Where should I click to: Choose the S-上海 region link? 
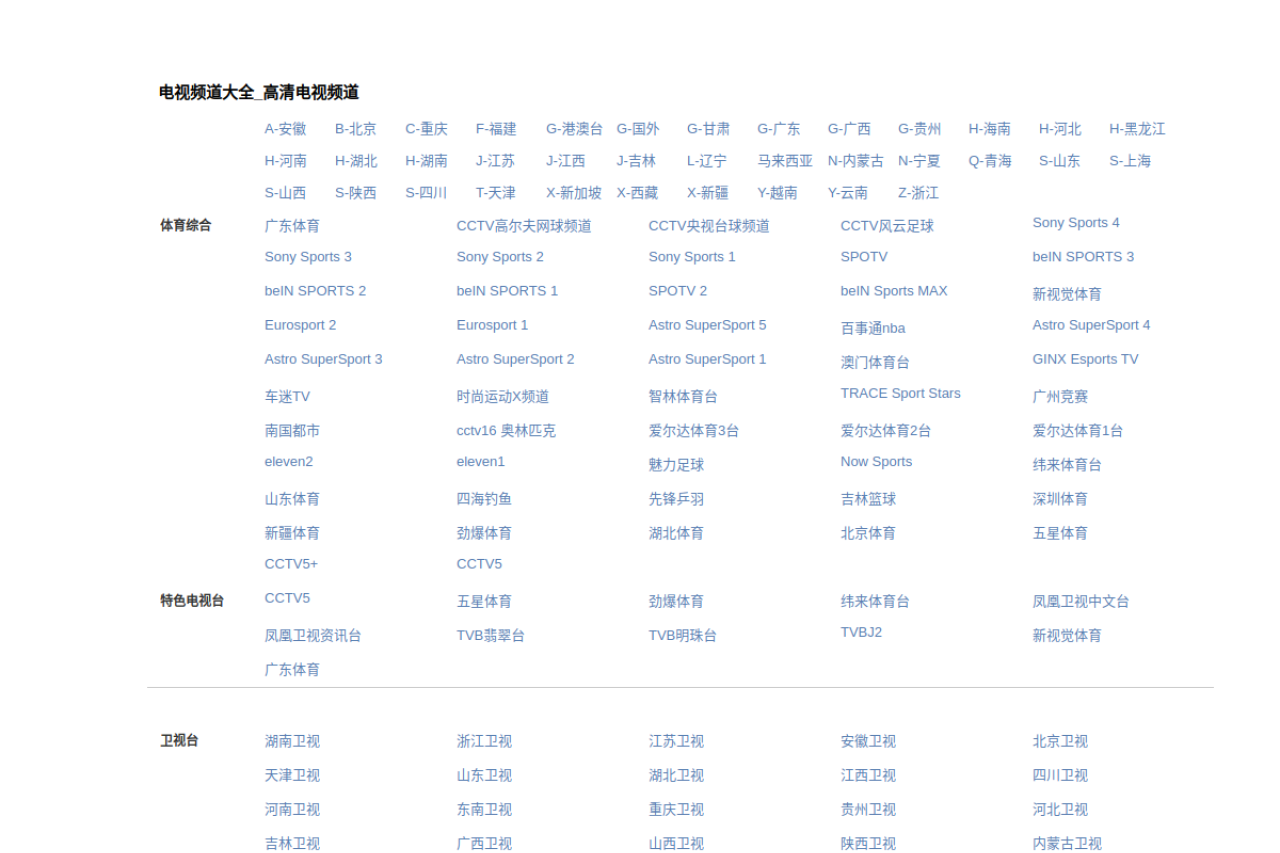1130,161
